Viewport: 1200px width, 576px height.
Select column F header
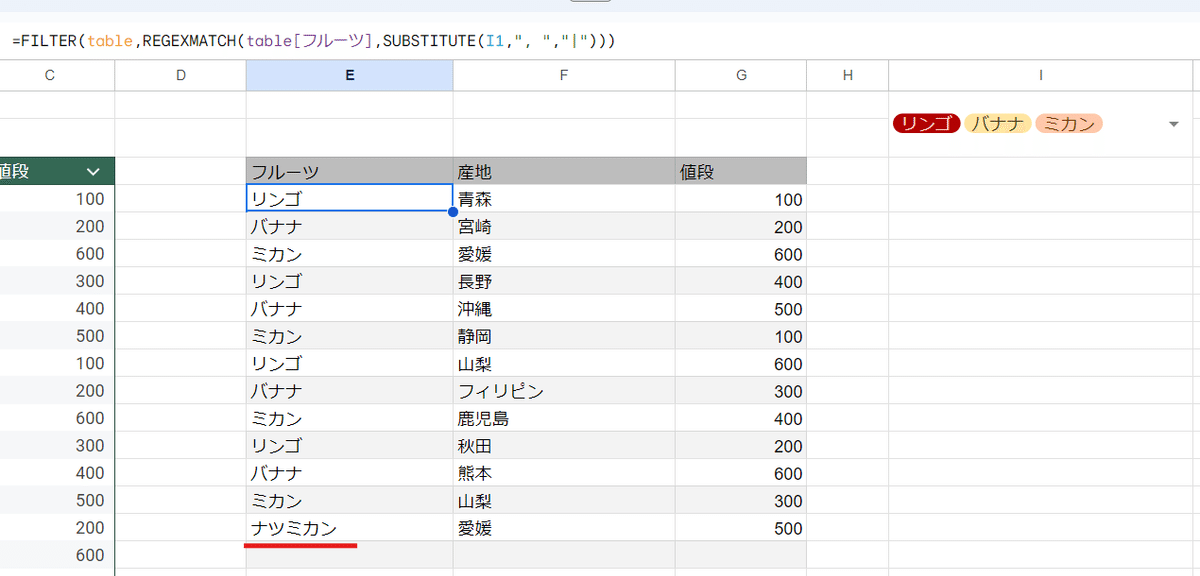(564, 75)
